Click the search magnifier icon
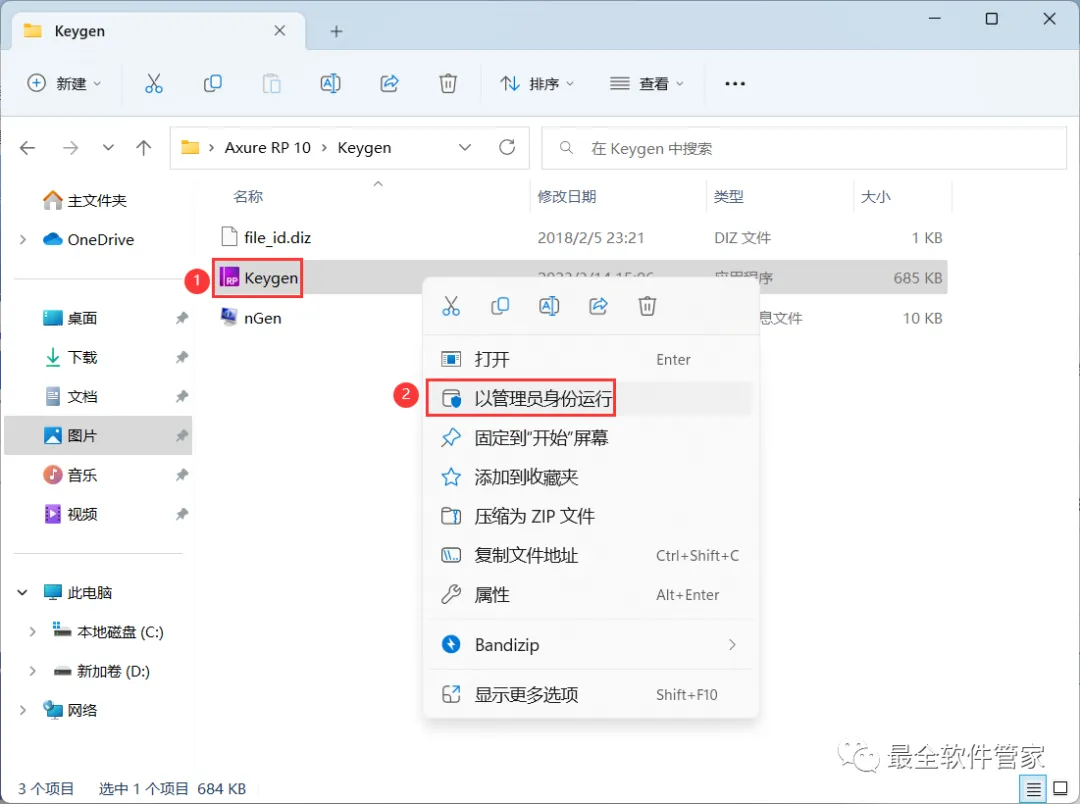Screen dimensions: 1080x804 tap(566, 147)
